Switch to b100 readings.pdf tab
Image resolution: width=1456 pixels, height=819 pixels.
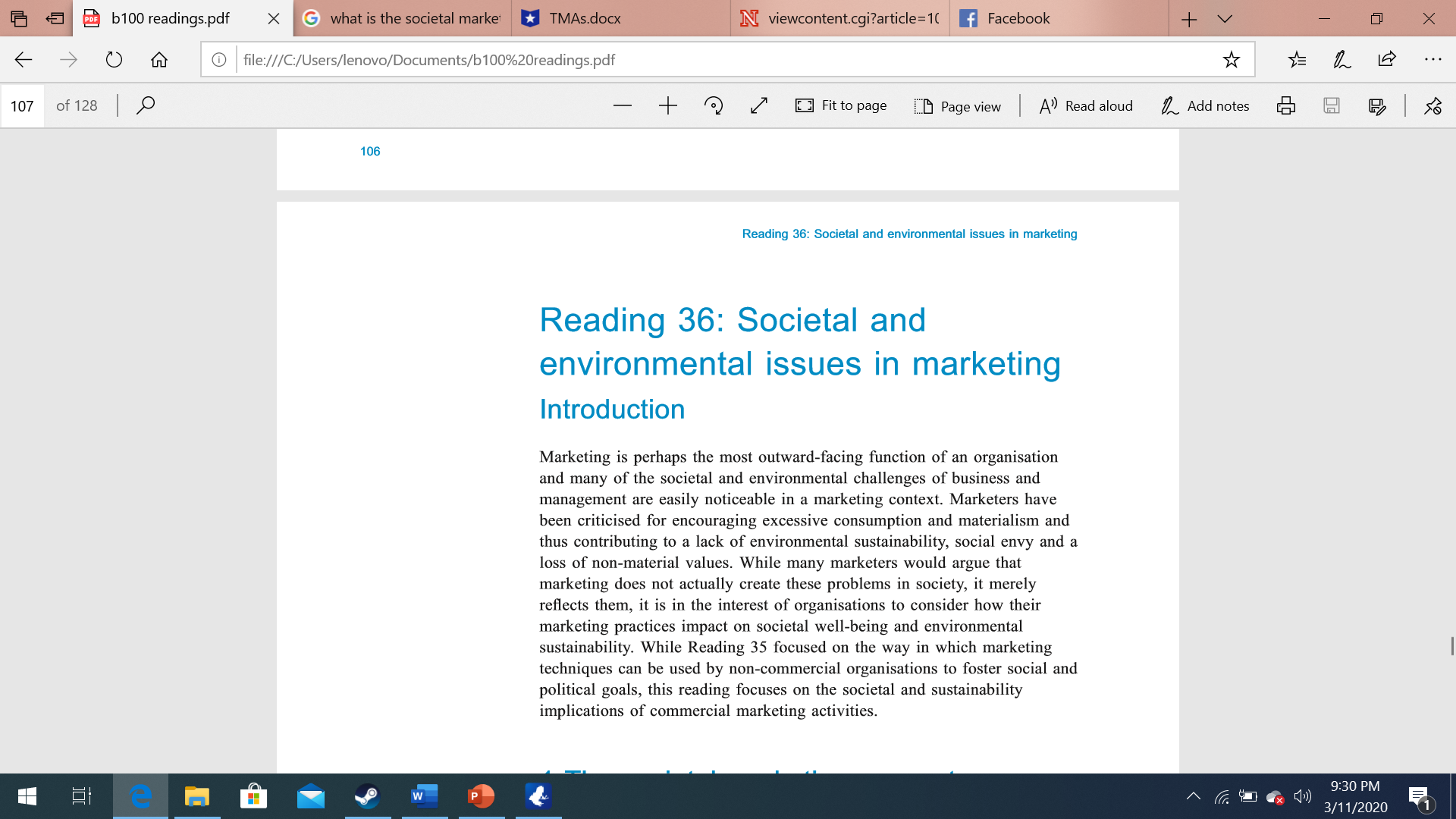pyautogui.click(x=170, y=18)
